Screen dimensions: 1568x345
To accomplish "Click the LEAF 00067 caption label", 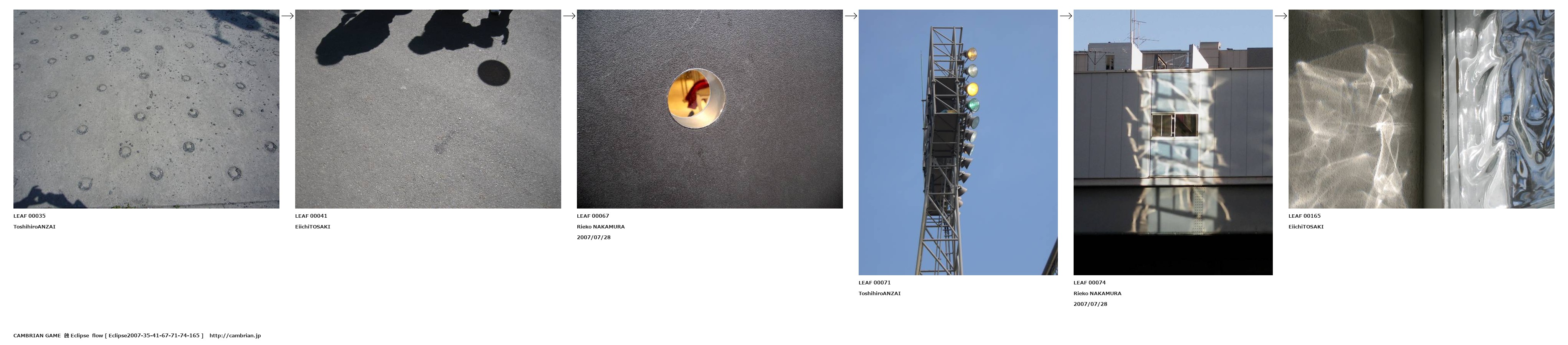I will click(x=593, y=215).
